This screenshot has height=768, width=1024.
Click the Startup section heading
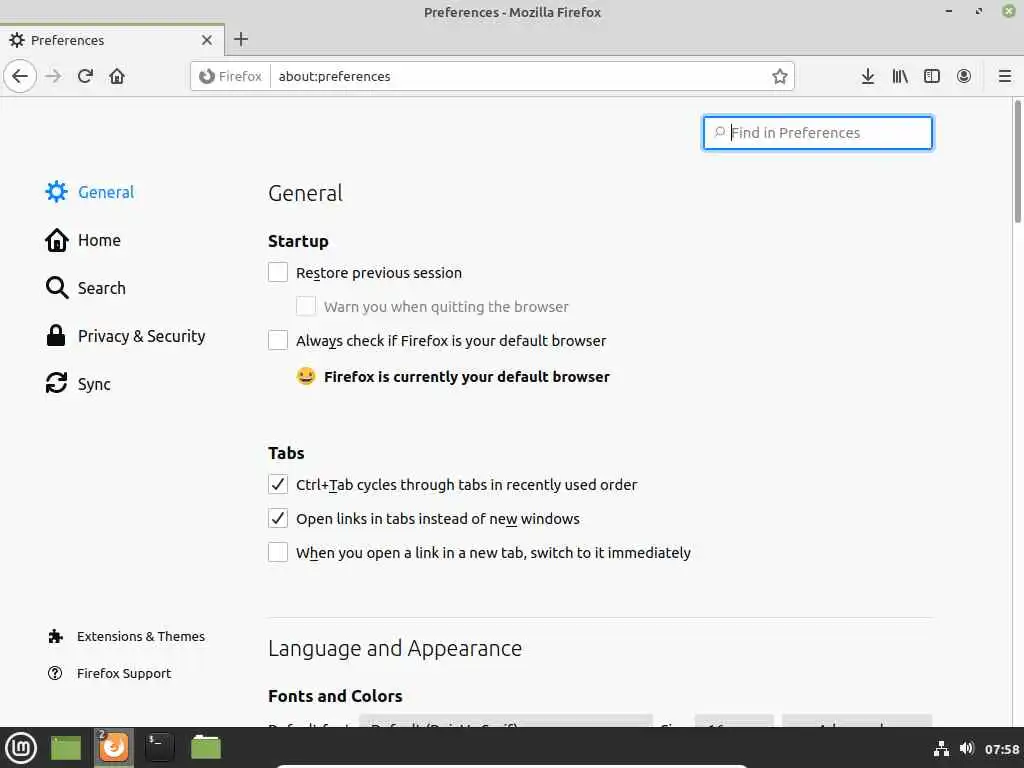298,241
